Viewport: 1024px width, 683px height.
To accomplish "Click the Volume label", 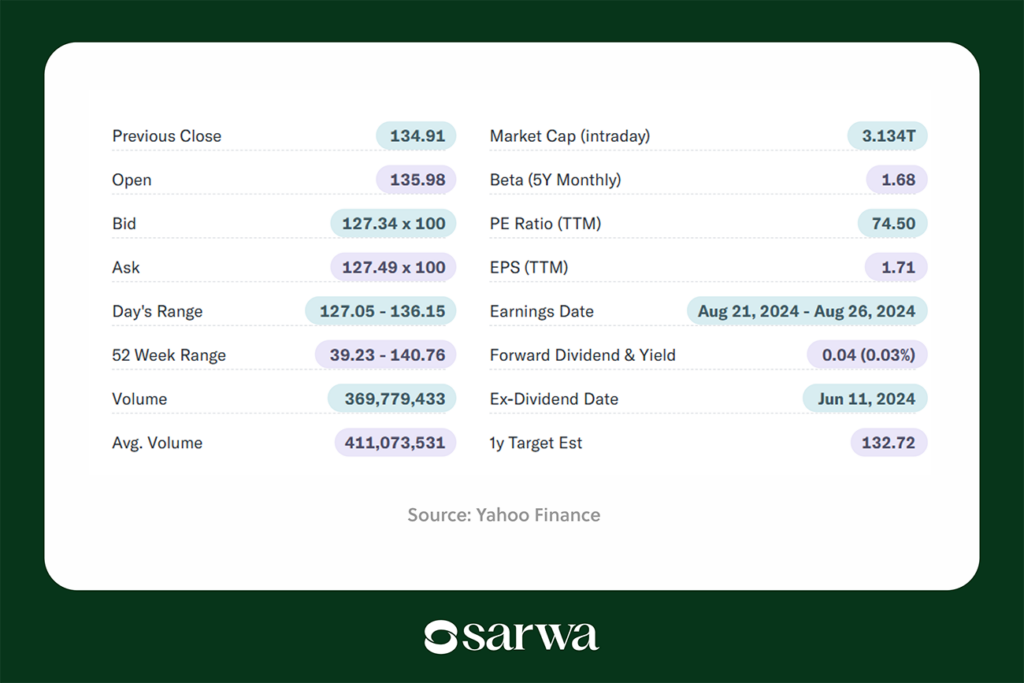I will 139,399.
